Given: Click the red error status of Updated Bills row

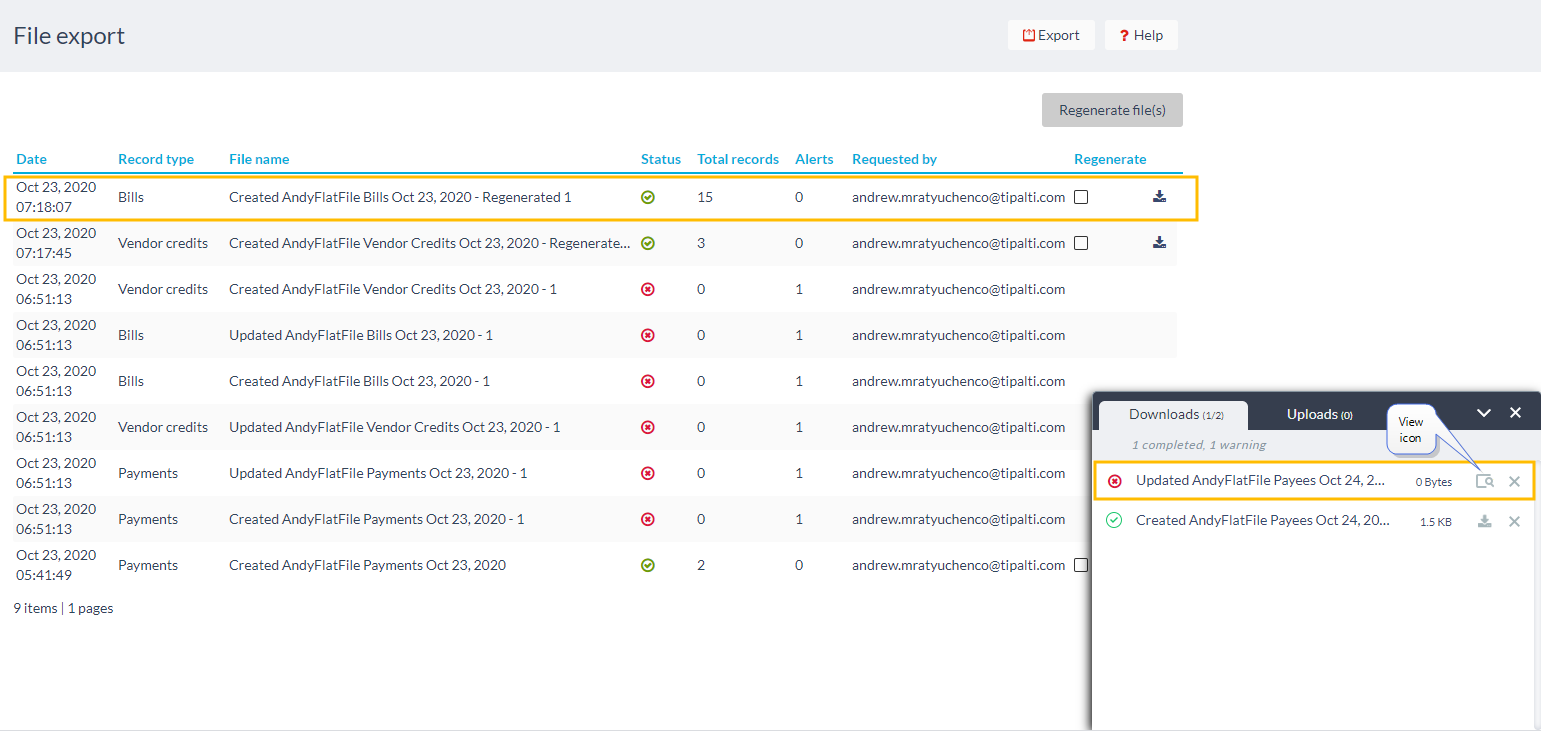Looking at the screenshot, I should [x=647, y=335].
